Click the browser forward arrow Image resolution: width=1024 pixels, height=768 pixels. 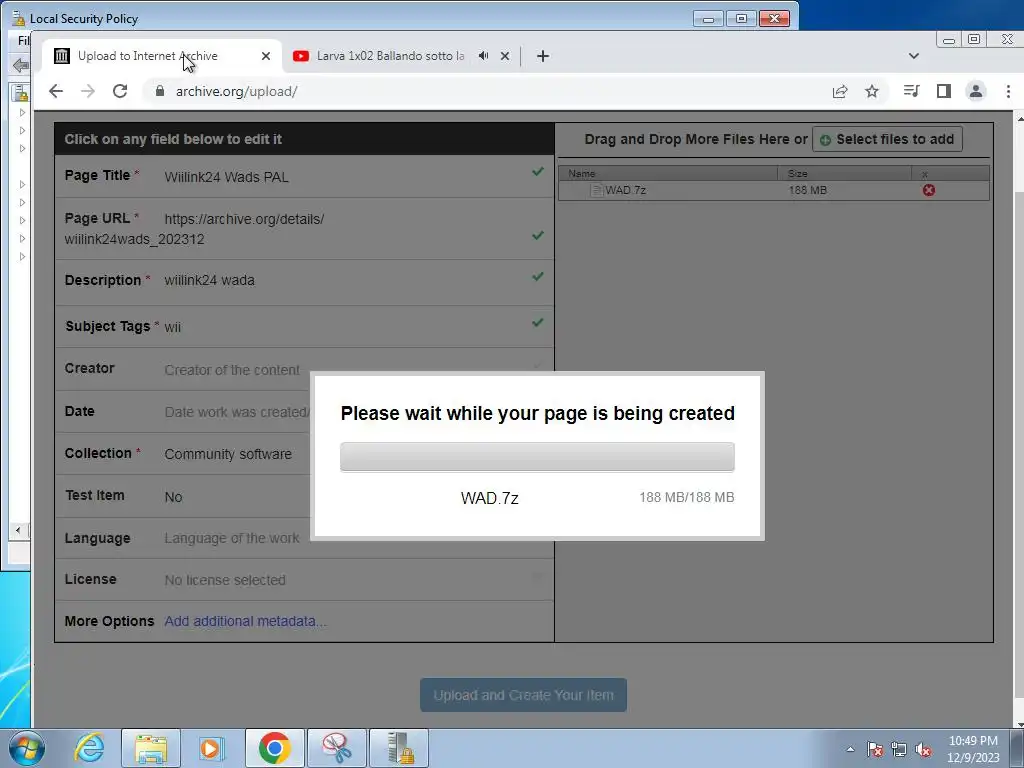88,91
